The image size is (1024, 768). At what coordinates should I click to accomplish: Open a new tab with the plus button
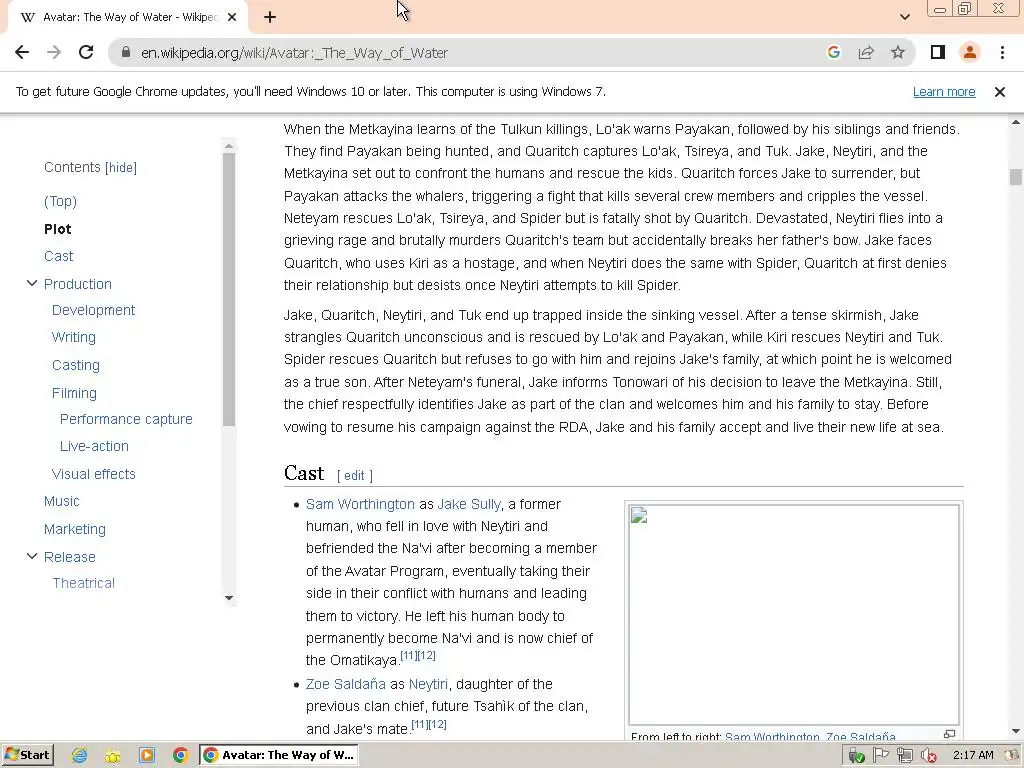click(270, 18)
